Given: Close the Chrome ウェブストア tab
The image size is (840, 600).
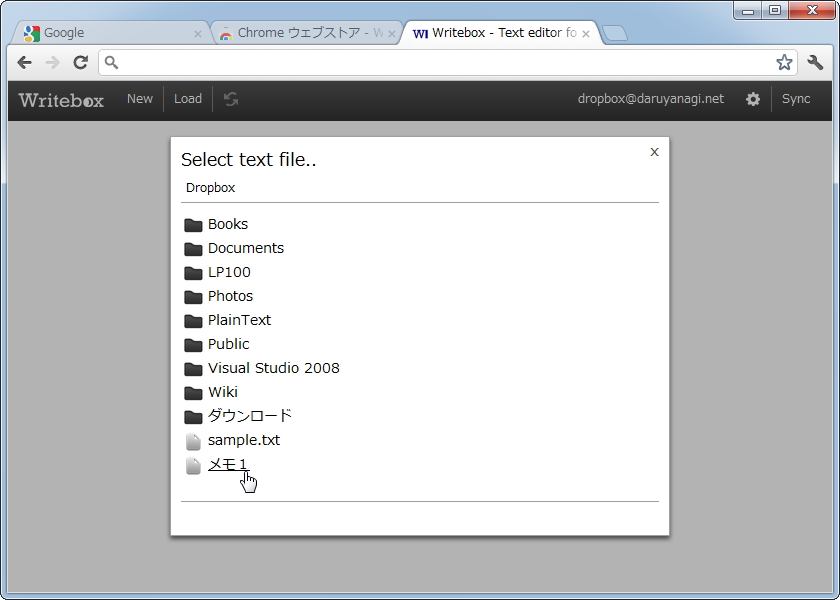Looking at the screenshot, I should (392, 34).
